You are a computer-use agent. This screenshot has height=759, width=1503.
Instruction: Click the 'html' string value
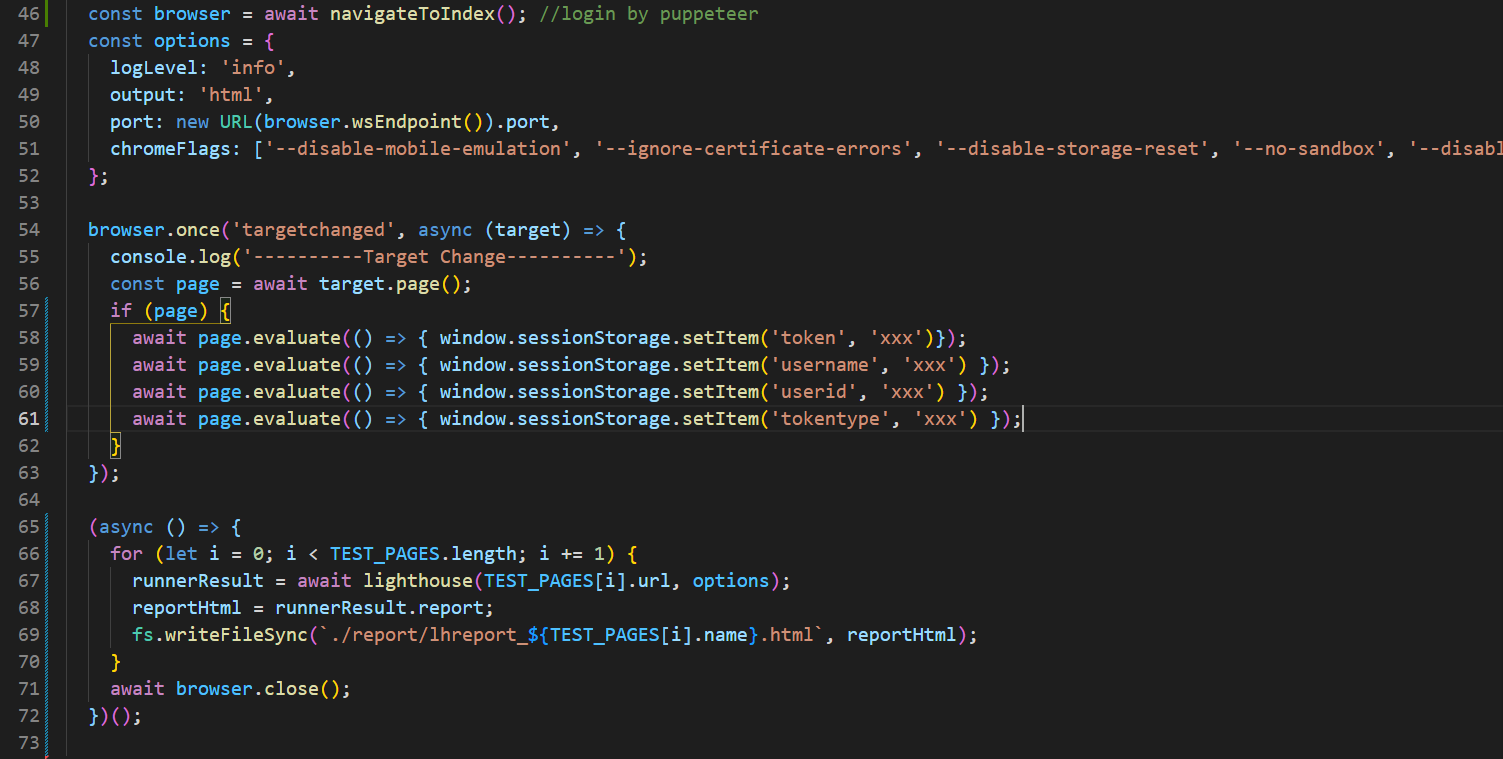coord(231,95)
